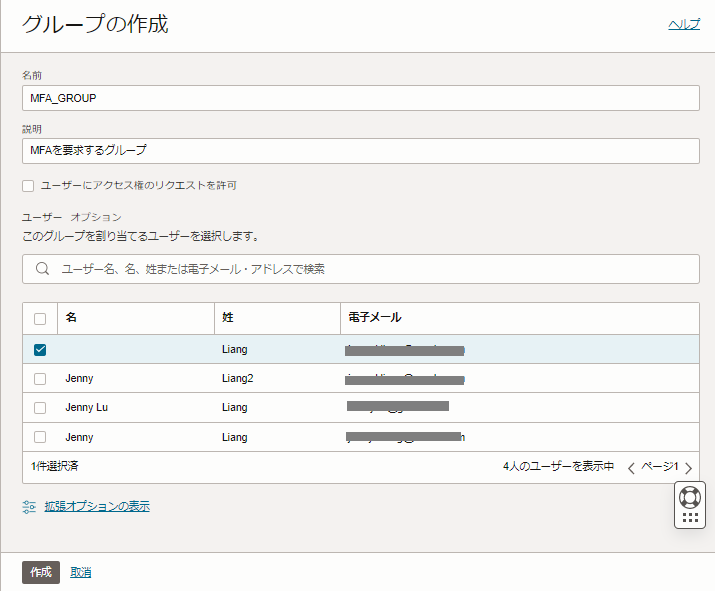Focus the 説明 description field
The image size is (715, 591).
pyautogui.click(x=360, y=150)
